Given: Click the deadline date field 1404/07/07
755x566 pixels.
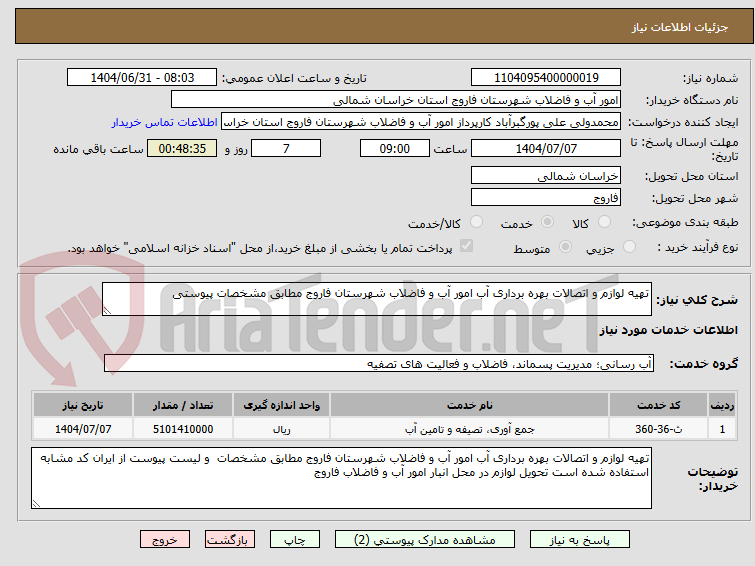Looking at the screenshot, I should (546, 148).
